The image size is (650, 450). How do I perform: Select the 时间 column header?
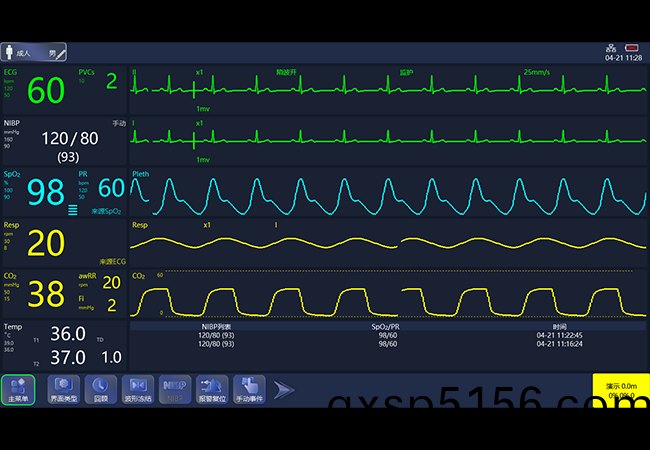[x=559, y=327]
